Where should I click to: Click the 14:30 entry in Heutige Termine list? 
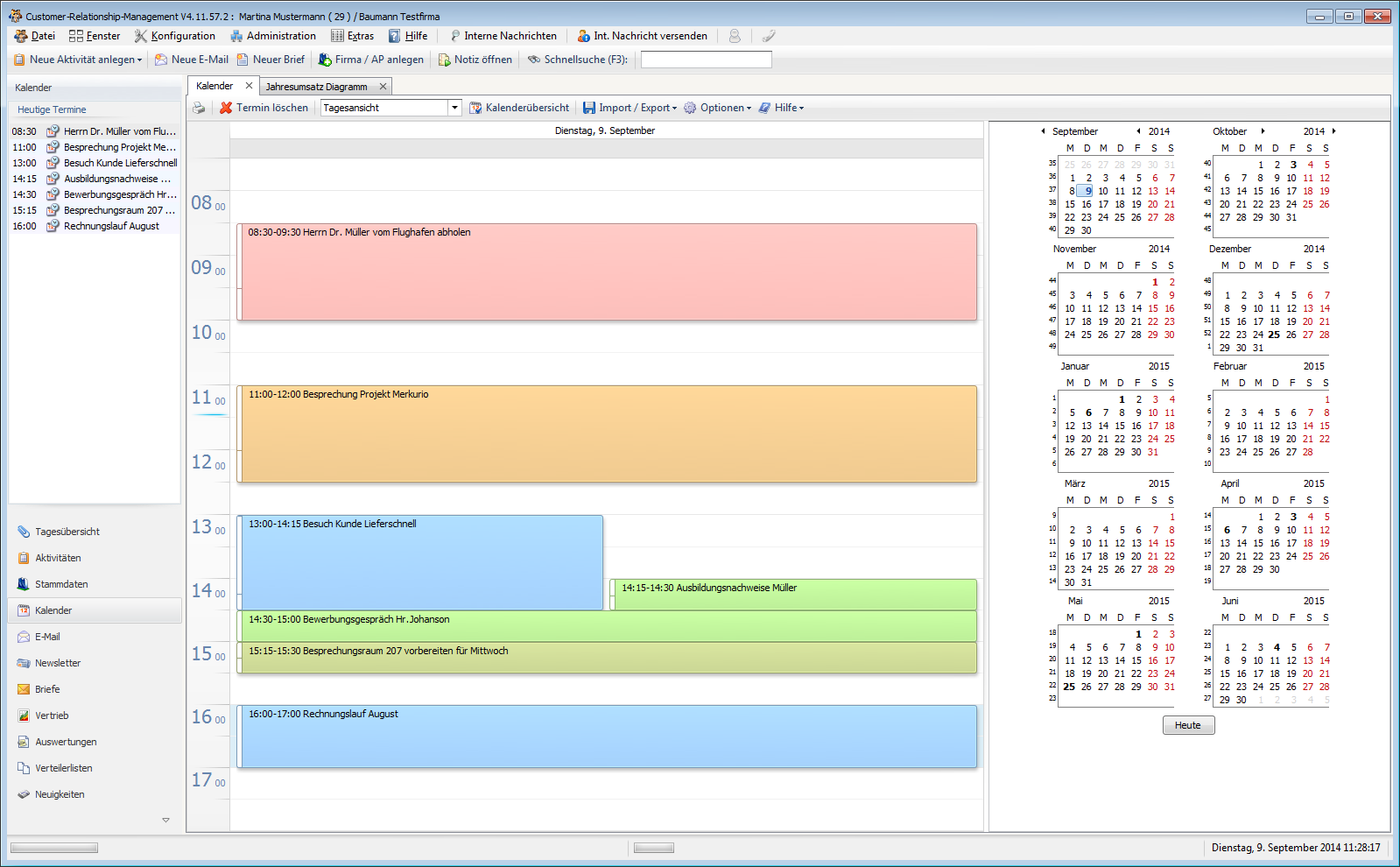(x=95, y=194)
